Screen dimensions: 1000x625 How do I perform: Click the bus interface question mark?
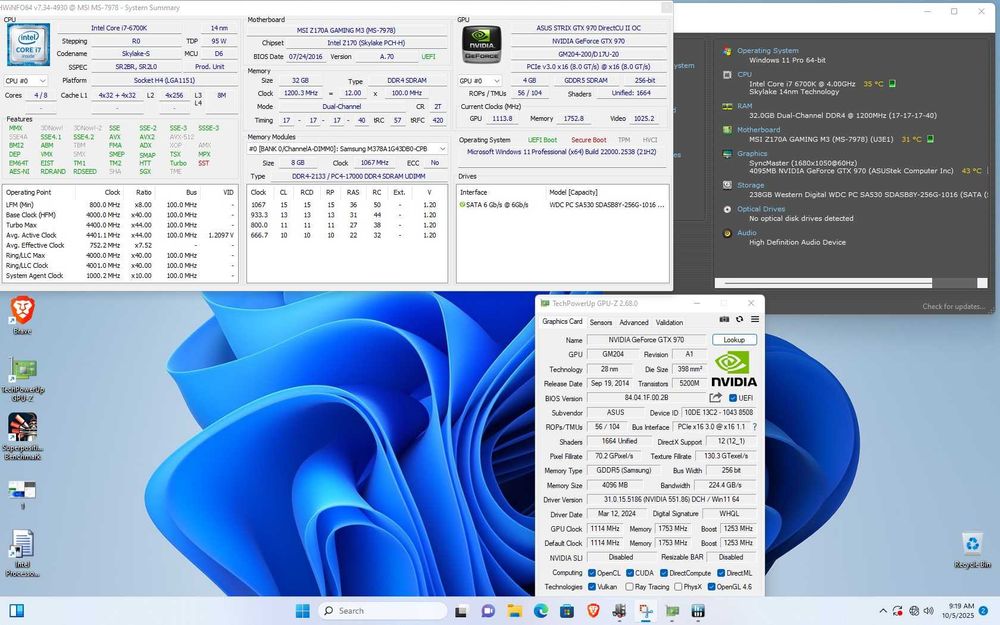(x=754, y=427)
